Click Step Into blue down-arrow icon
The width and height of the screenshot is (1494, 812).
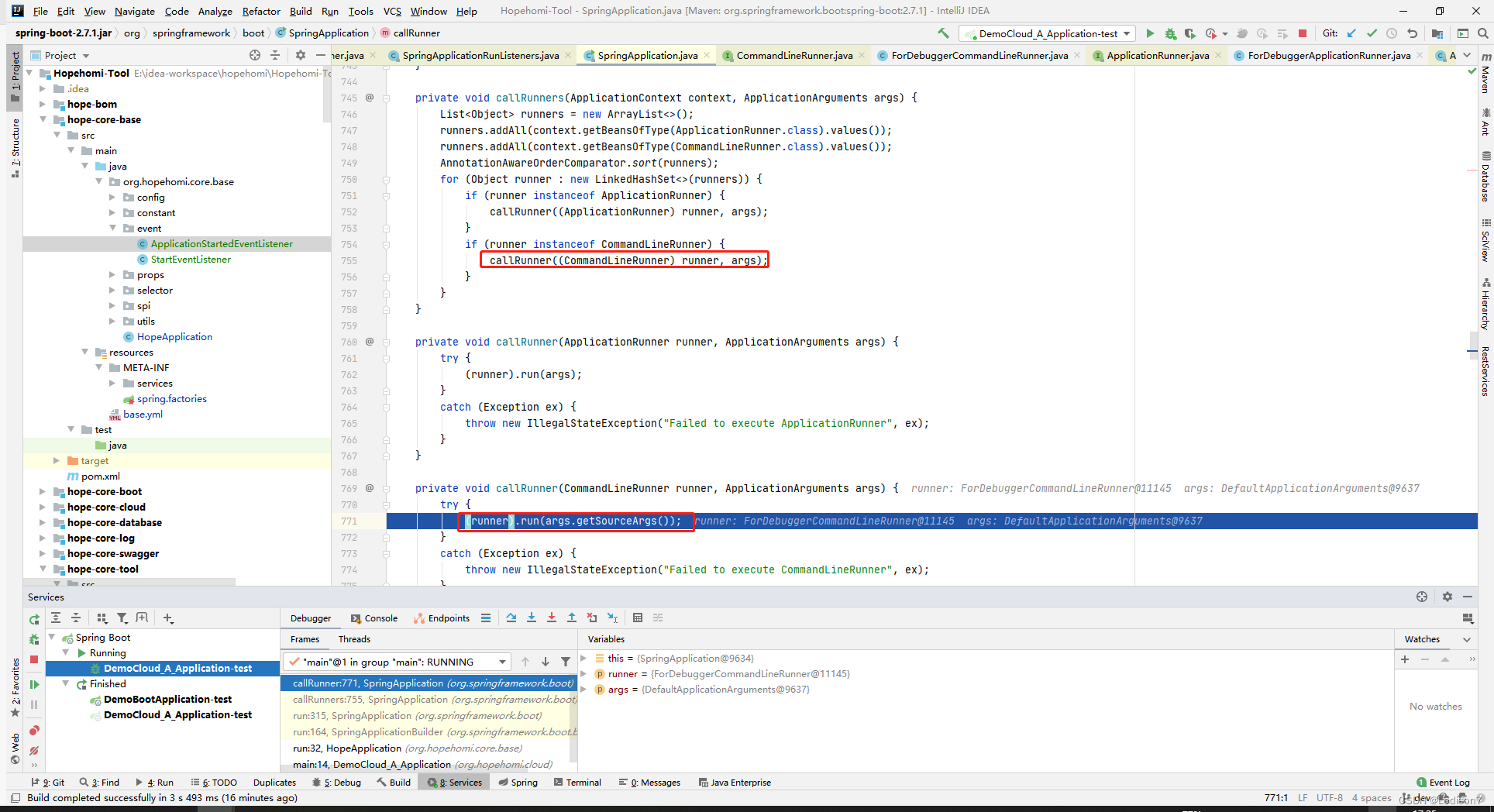(532, 618)
